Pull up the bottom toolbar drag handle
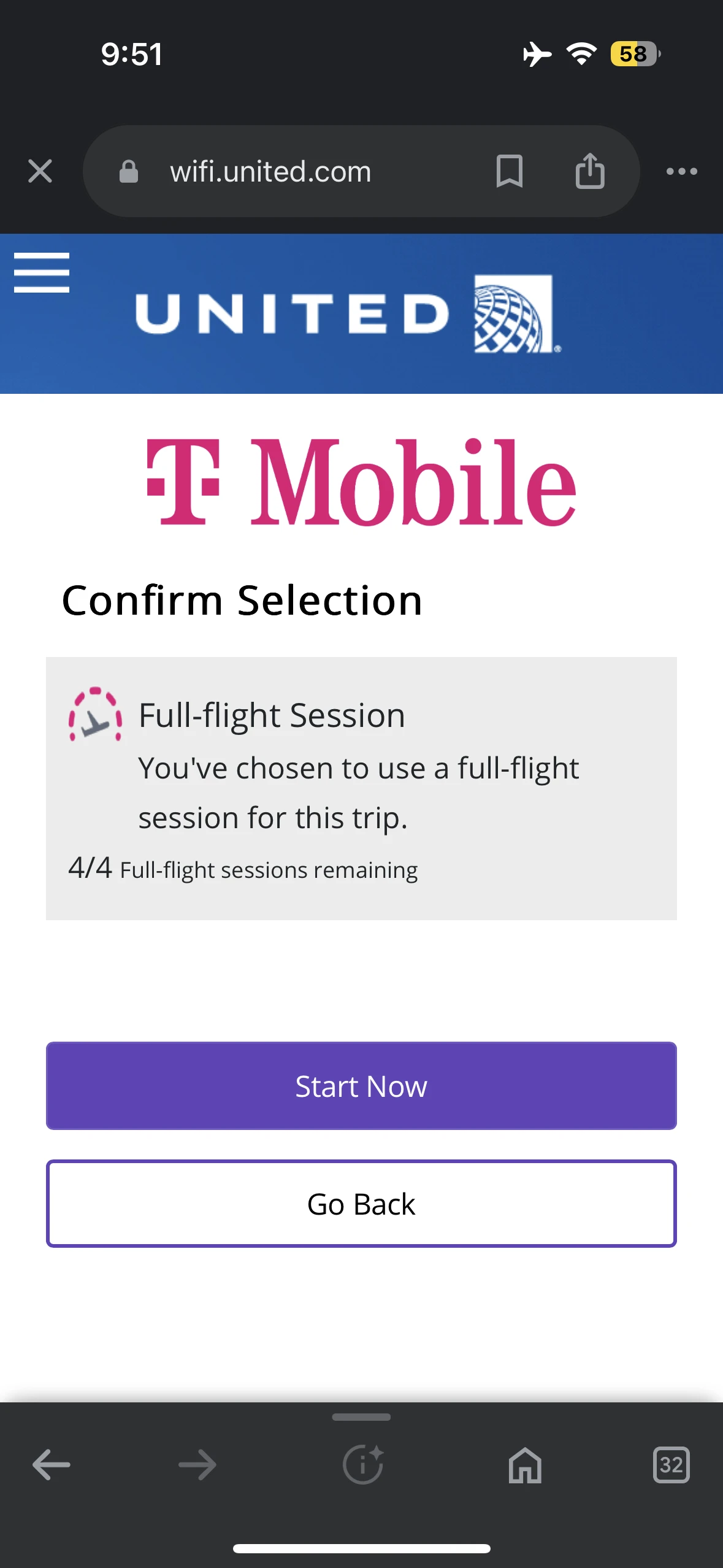Screen dimensions: 723x1568 (361, 1417)
